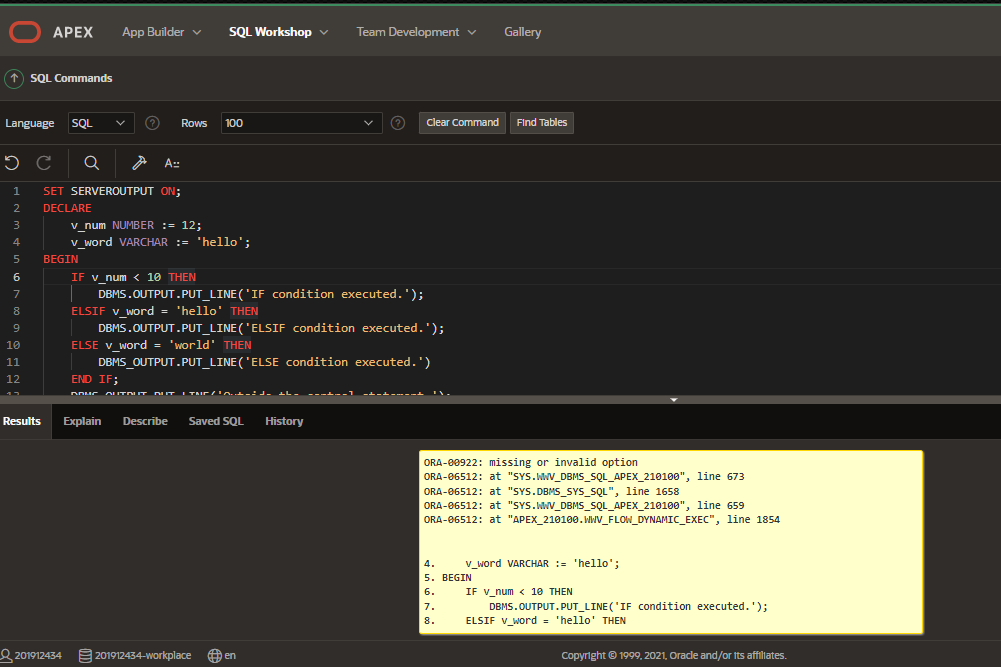
Task: Click the Oracle APEX logo icon
Action: pos(25,32)
